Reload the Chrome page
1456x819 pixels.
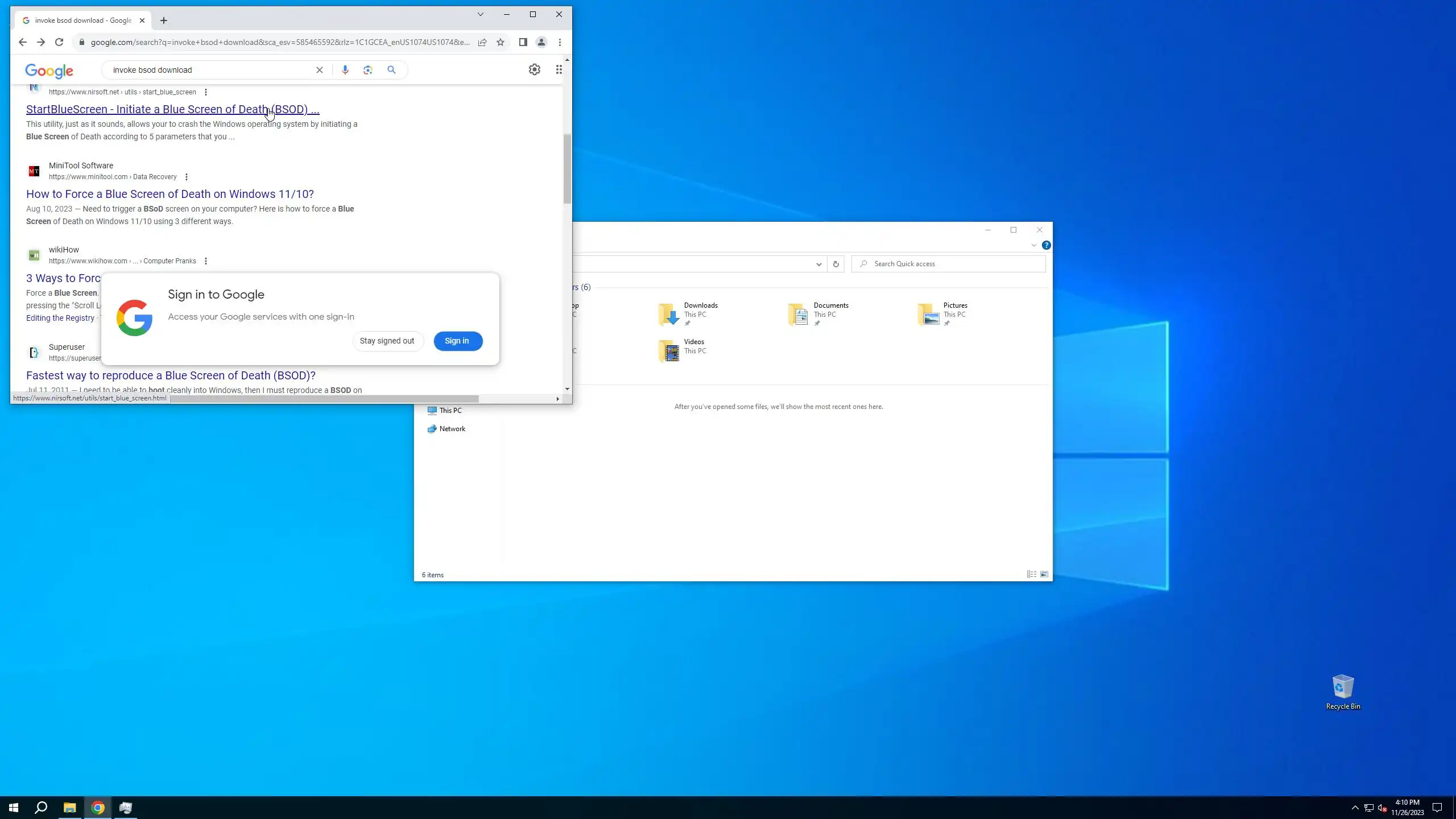coord(59,42)
